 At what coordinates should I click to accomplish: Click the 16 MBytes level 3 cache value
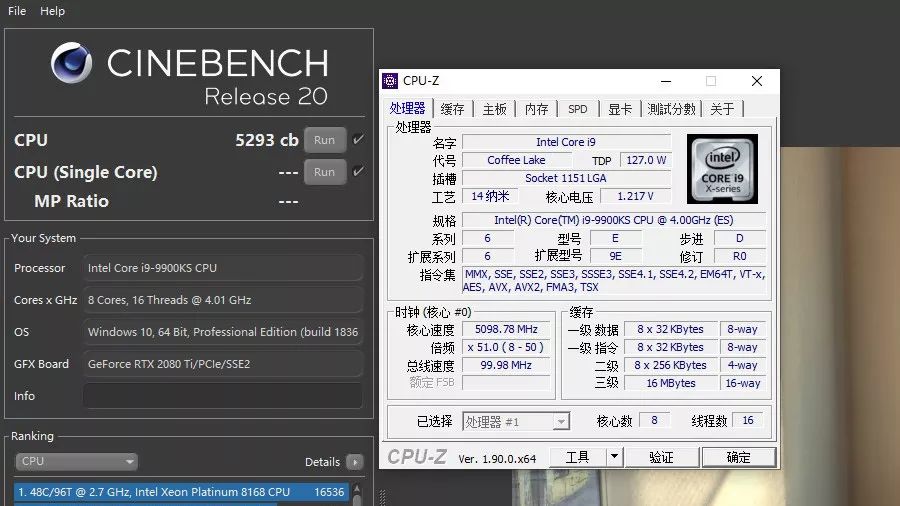point(670,383)
